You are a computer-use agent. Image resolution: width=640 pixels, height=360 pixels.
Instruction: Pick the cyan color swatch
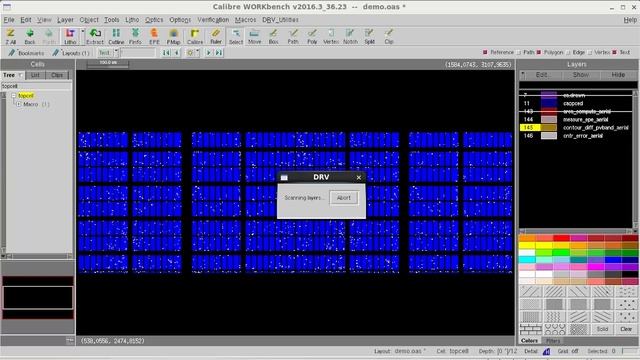tap(527, 260)
